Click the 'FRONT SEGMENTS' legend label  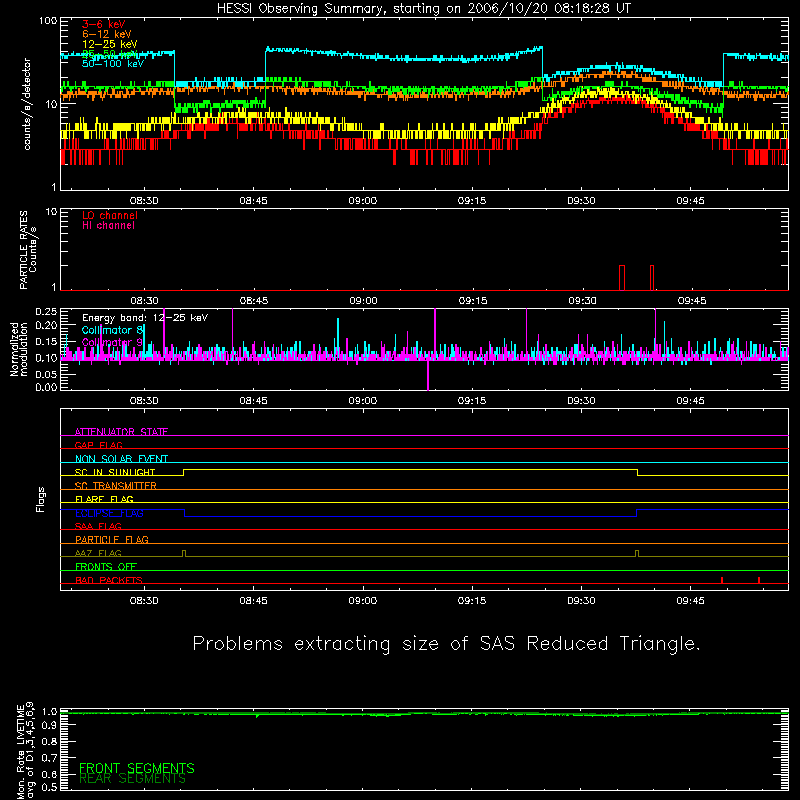[137, 768]
